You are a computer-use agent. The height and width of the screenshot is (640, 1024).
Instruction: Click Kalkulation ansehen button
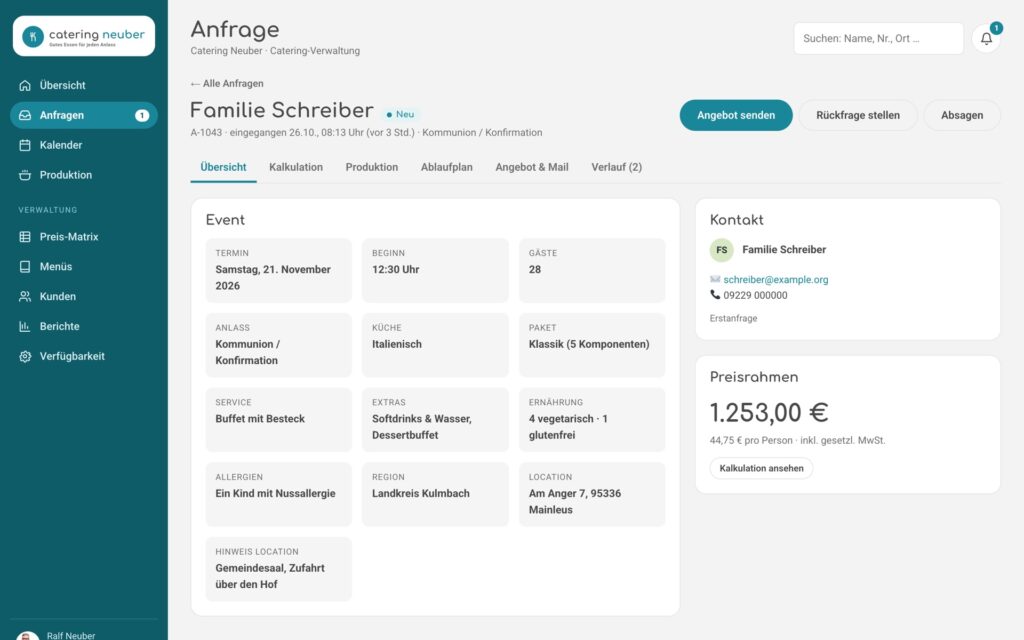coord(761,468)
